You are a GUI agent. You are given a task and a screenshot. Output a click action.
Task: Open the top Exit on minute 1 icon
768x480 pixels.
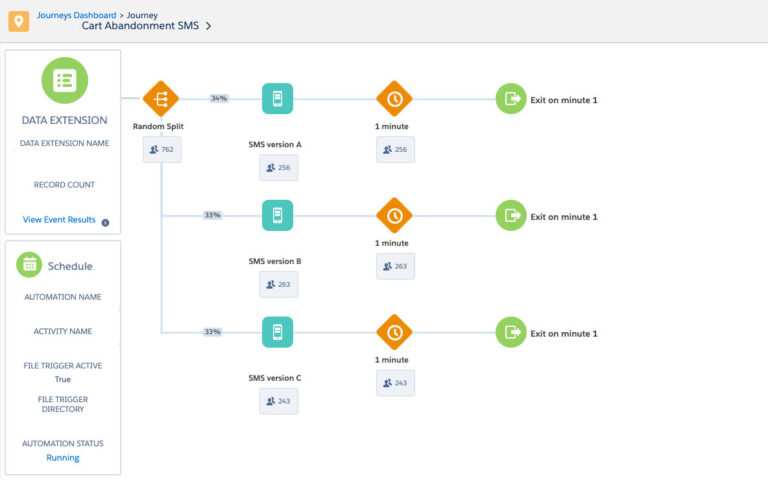[511, 99]
